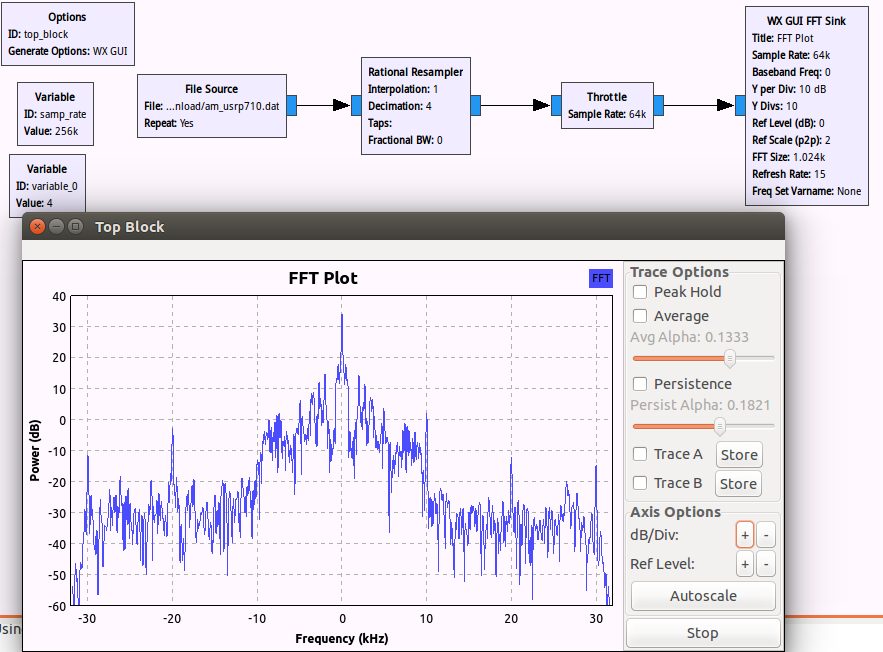Click the Avg Alpha slider handle

(x=730, y=358)
